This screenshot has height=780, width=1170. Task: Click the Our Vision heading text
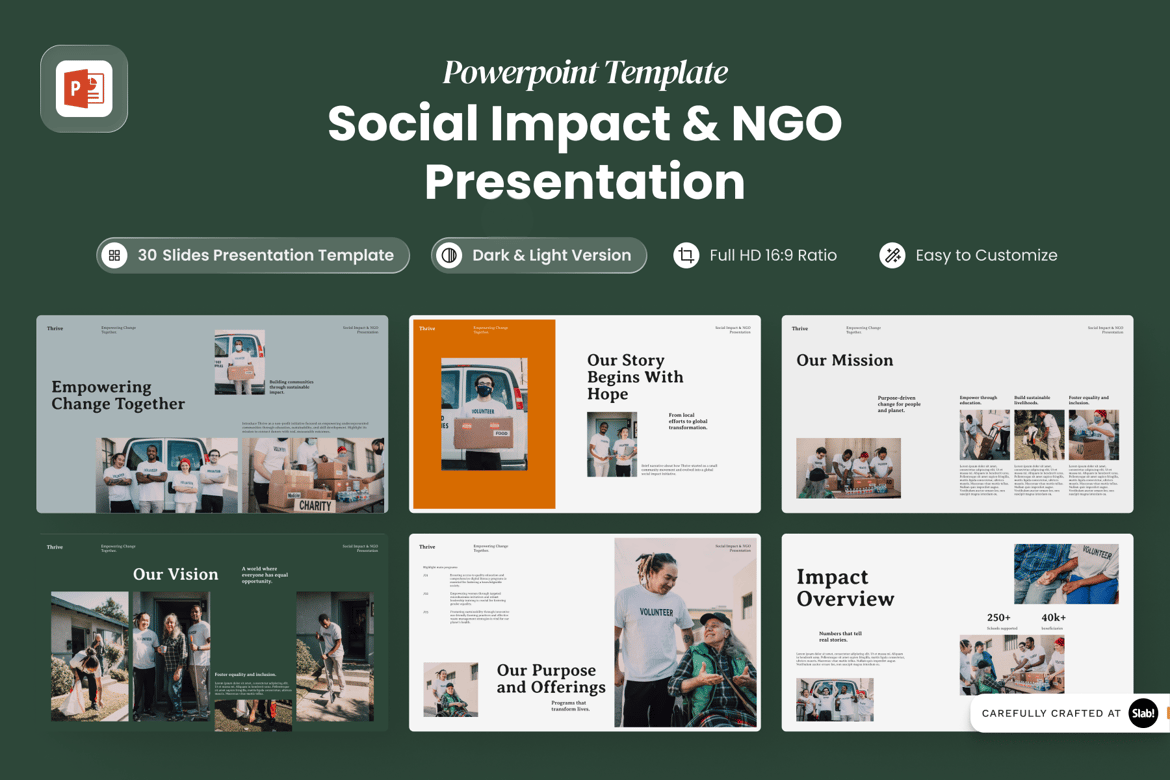[x=175, y=574]
